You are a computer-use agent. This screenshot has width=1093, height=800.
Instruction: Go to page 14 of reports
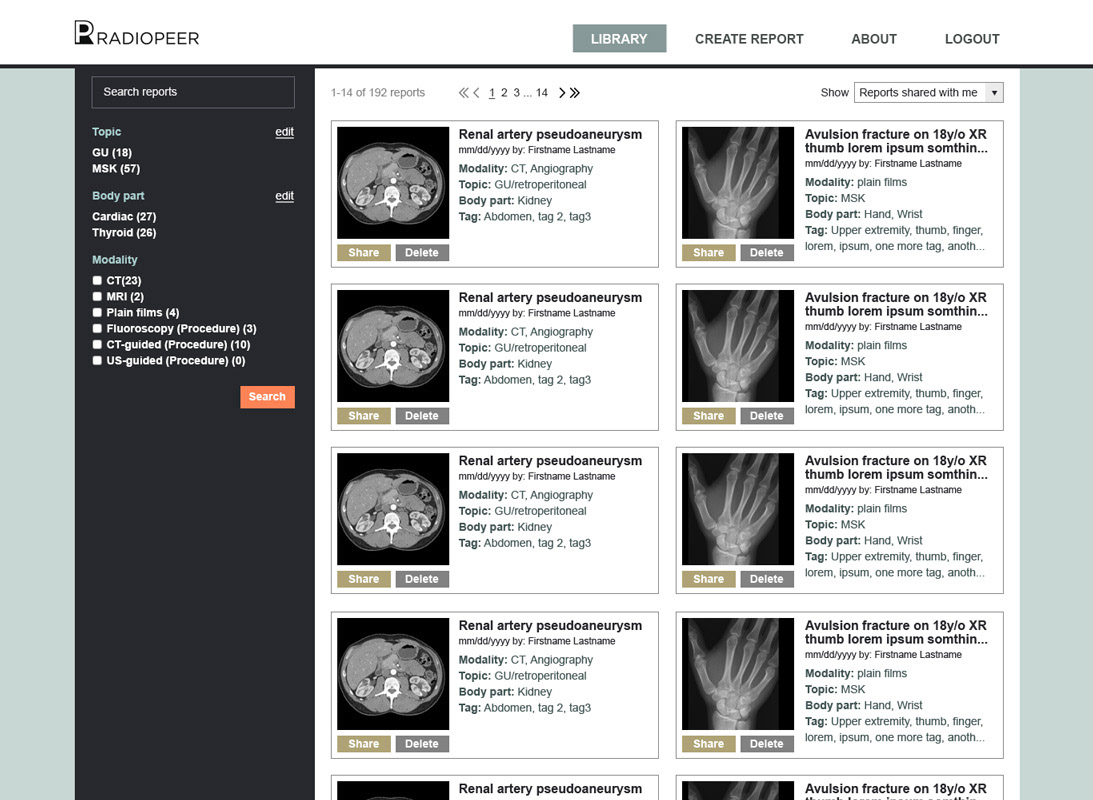tap(542, 93)
